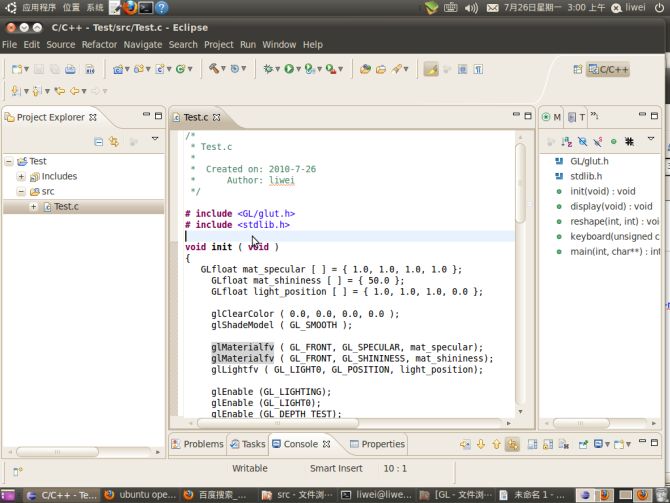Click the Build hammer icon

pyautogui.click(x=214, y=68)
